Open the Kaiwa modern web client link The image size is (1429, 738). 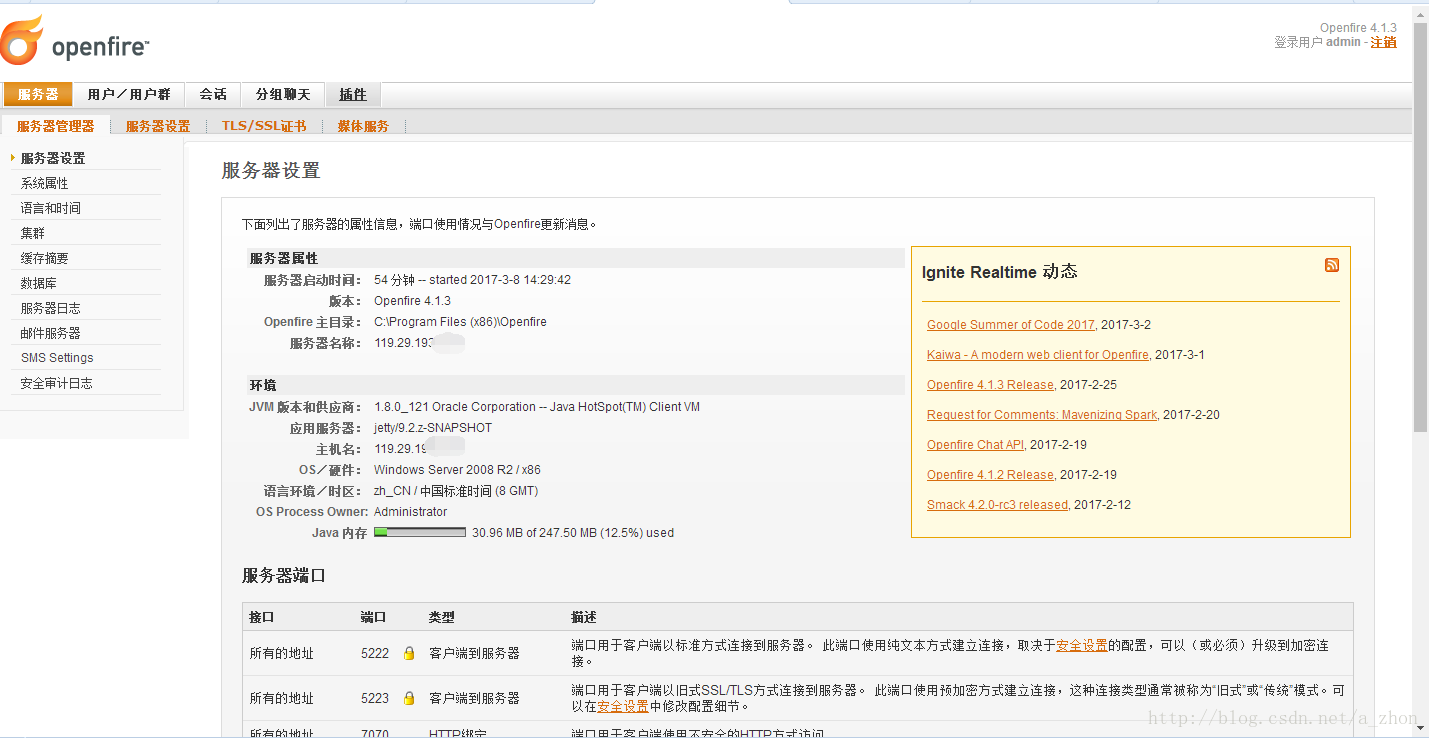tap(1037, 355)
